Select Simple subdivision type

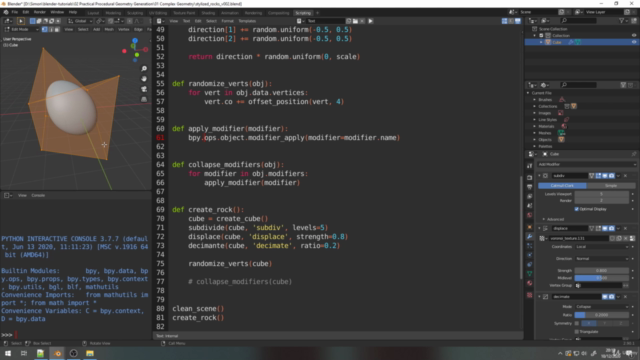[x=611, y=186]
